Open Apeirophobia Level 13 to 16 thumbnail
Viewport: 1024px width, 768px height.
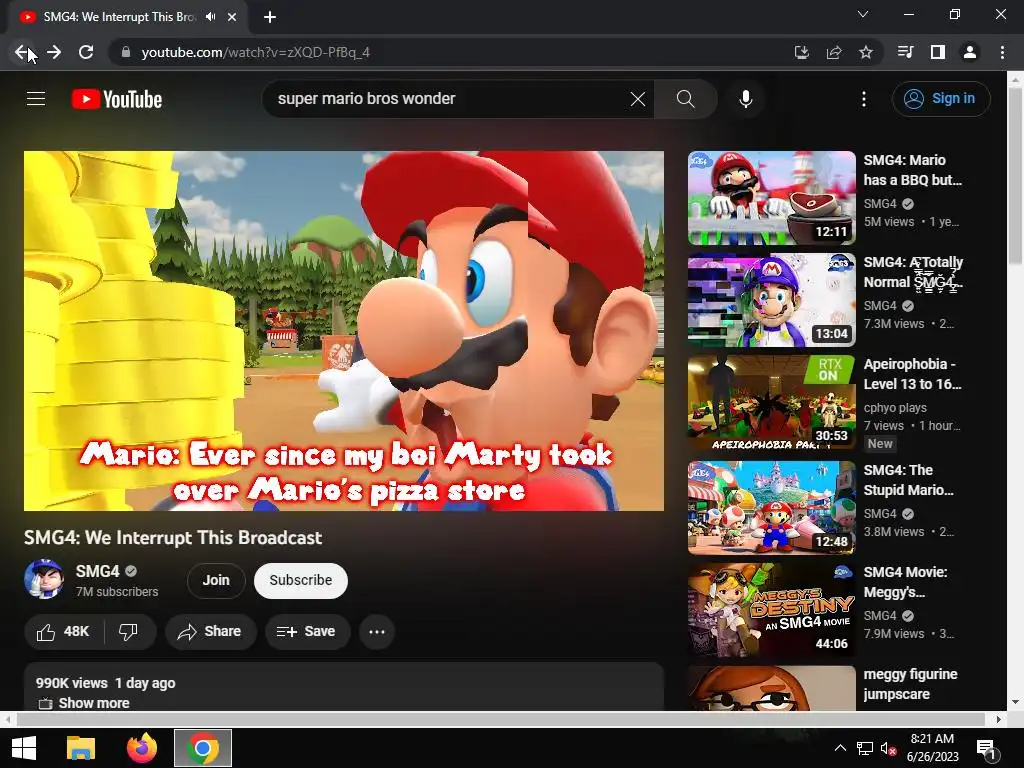coord(771,402)
